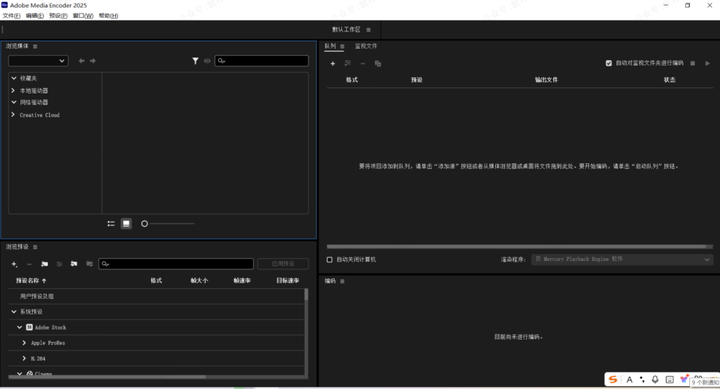720x389 pixels.
Task: Click the thumbnail size zoom slider handle
Action: pyautogui.click(x=144, y=224)
